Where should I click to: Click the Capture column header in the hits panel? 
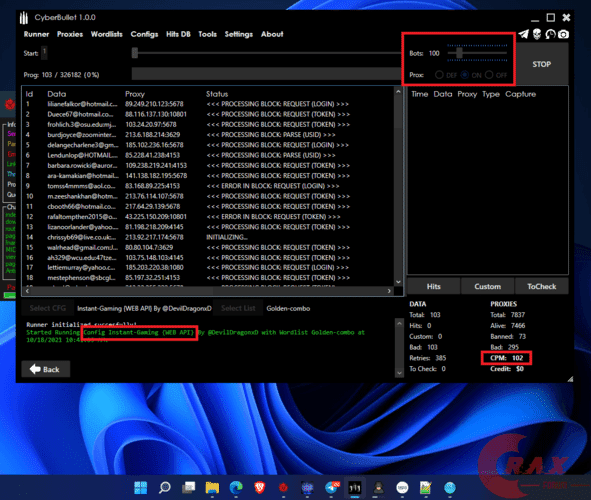click(x=520, y=94)
